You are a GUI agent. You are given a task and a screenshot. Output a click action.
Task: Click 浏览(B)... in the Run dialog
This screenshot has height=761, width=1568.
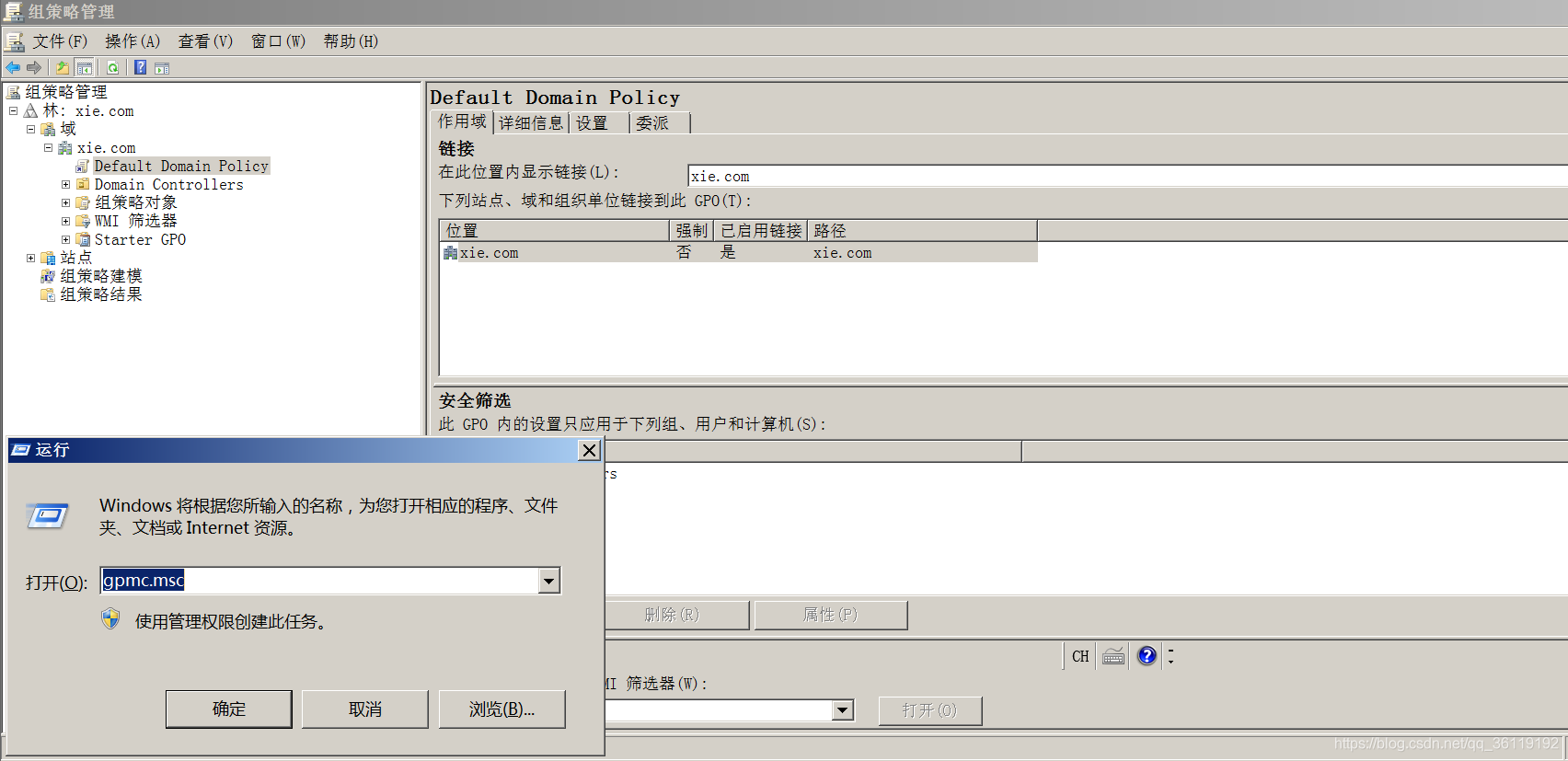[x=502, y=709]
